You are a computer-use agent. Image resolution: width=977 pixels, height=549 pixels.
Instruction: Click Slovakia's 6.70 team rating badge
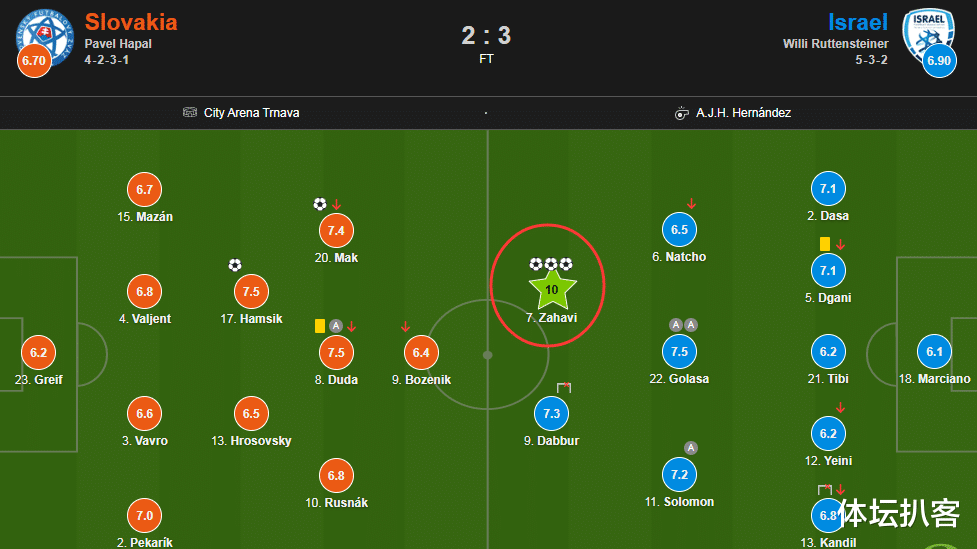point(34,60)
